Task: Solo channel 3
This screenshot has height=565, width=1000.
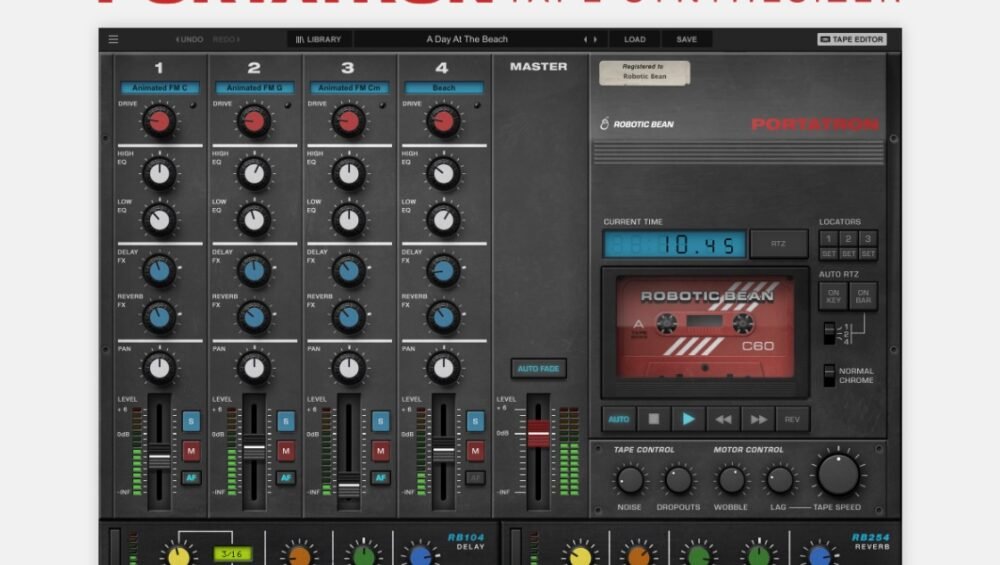Action: (381, 421)
